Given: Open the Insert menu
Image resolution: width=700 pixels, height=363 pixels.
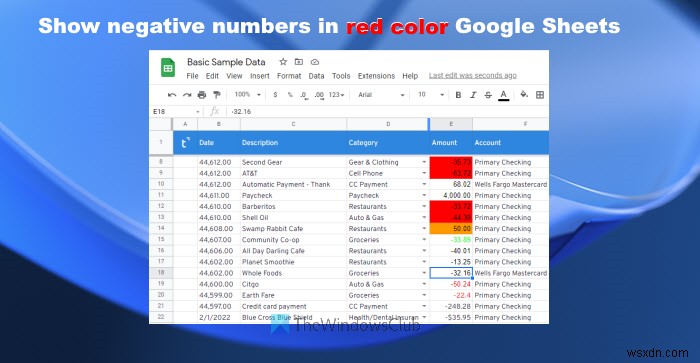Looking at the screenshot, I should 260,76.
